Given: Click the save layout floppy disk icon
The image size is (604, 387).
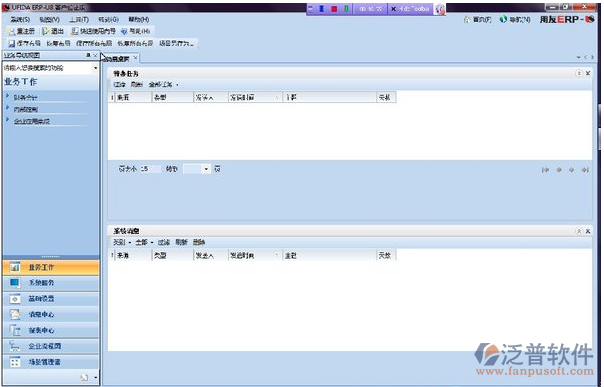Looking at the screenshot, I should (12, 44).
